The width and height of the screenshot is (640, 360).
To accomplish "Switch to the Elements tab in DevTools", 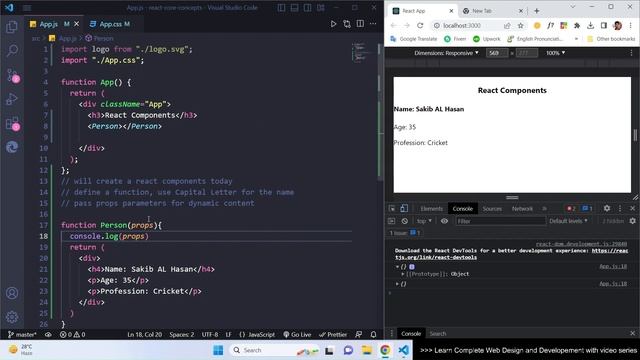I will tap(431, 209).
